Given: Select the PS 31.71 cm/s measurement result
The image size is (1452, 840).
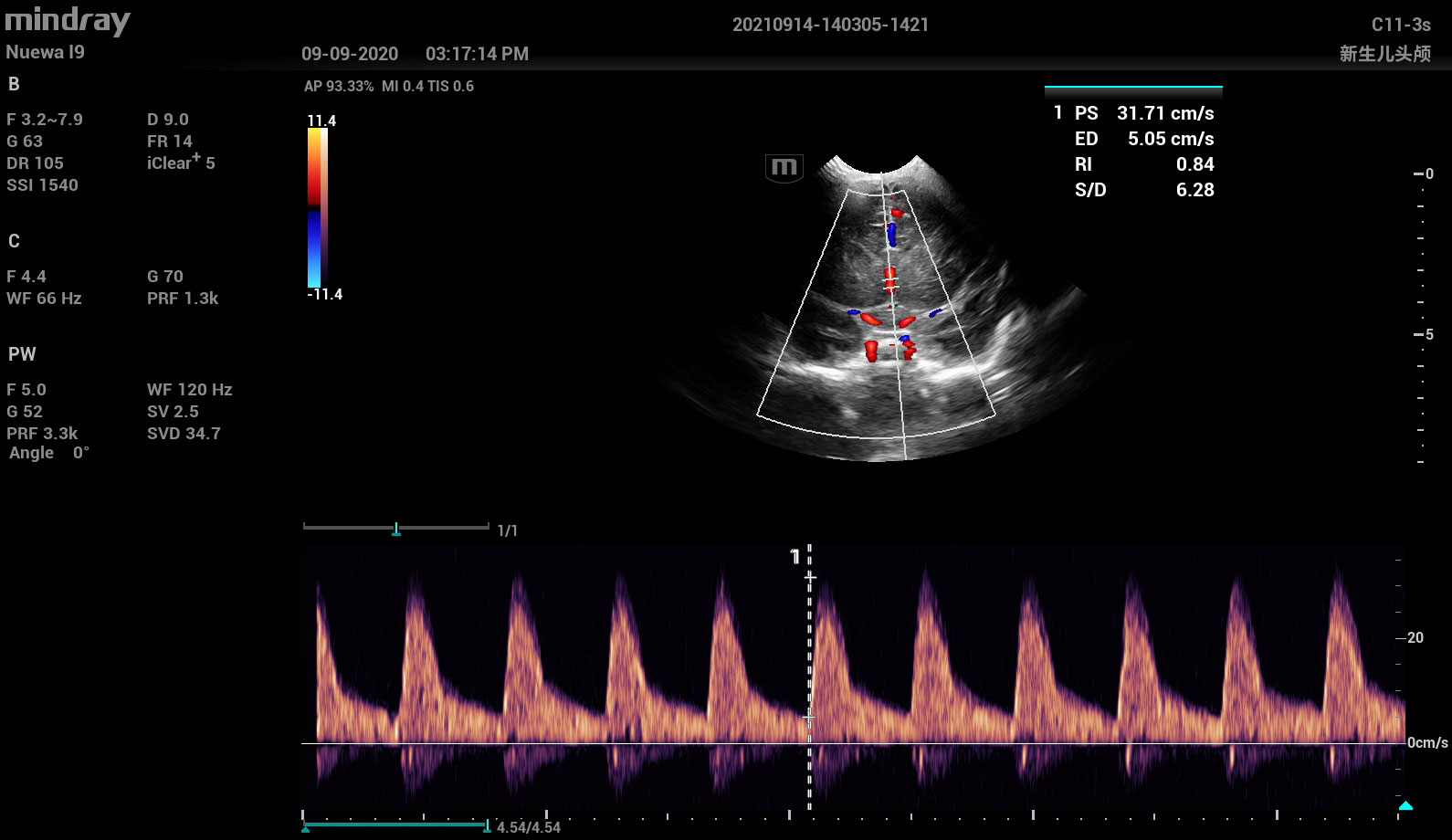Looking at the screenshot, I should (1145, 113).
